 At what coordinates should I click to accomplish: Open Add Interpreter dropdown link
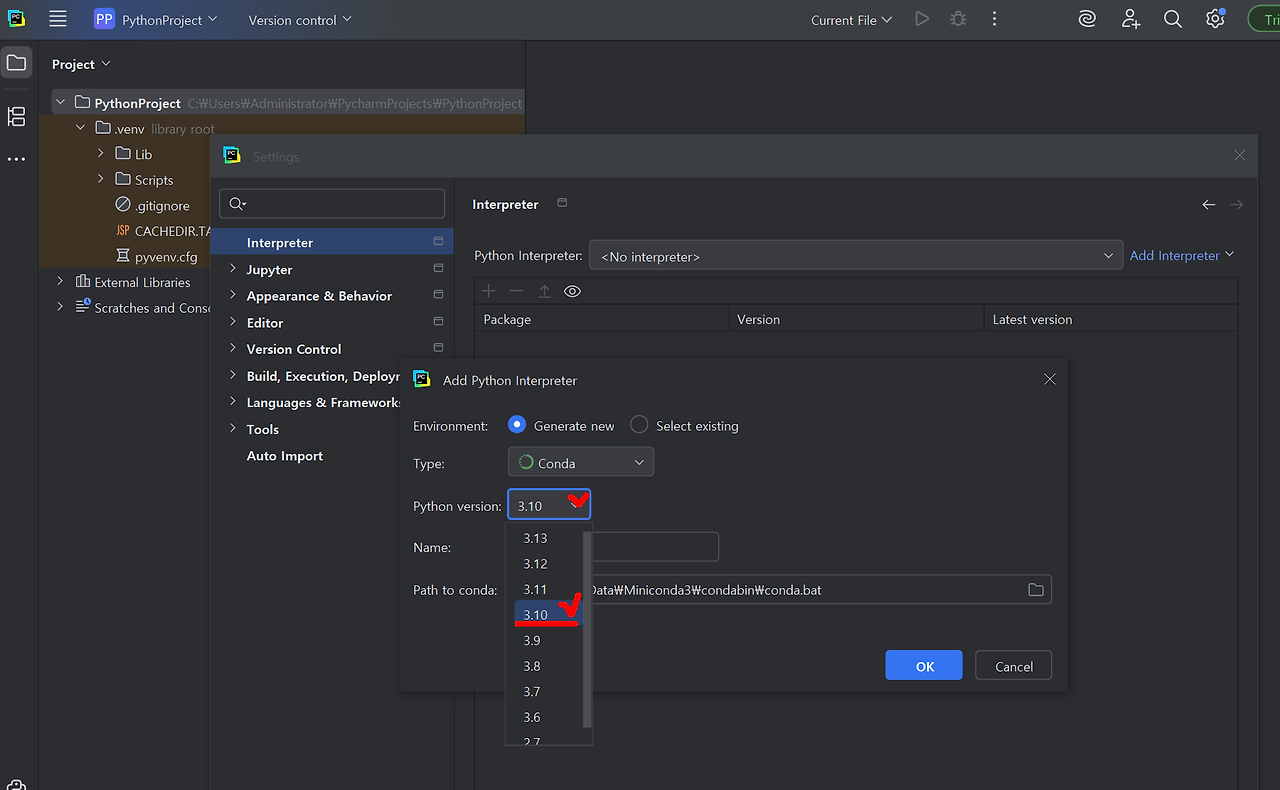tap(1182, 256)
